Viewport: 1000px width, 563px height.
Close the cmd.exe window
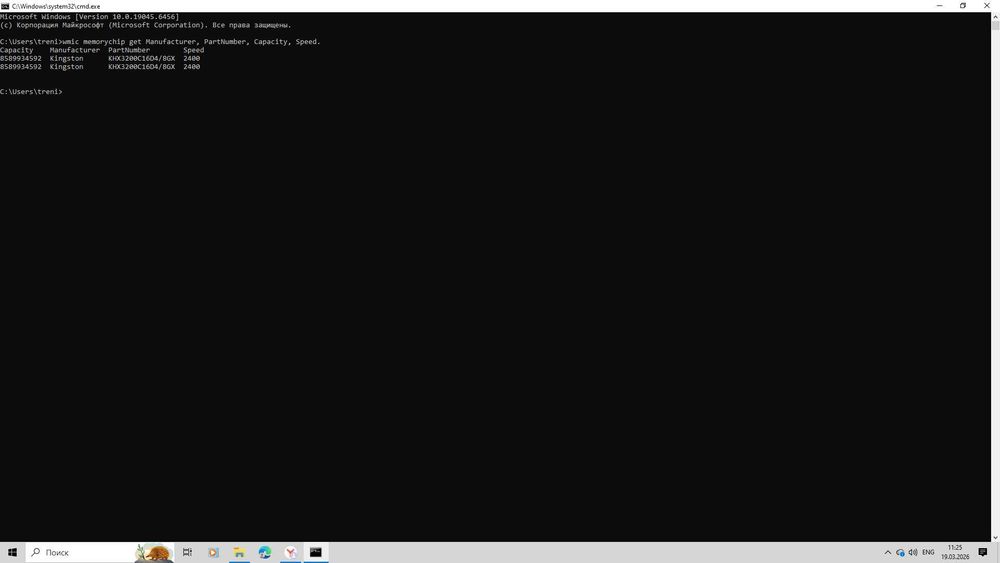[987, 6]
